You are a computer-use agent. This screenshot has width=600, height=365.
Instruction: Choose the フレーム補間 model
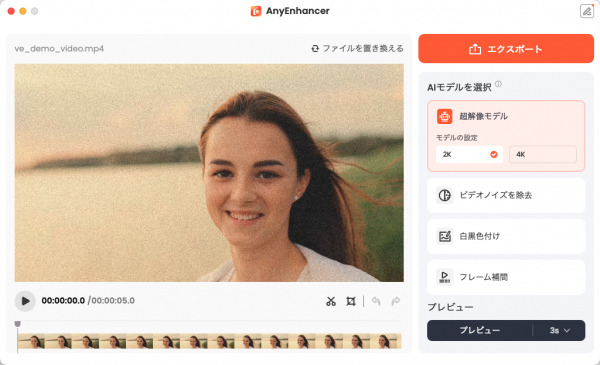[506, 277]
